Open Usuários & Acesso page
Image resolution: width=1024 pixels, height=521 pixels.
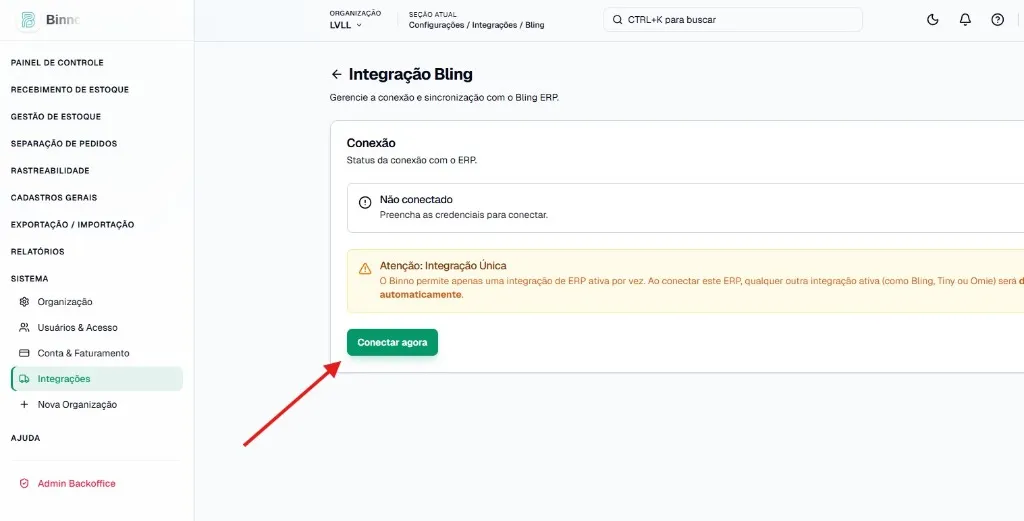(77, 328)
